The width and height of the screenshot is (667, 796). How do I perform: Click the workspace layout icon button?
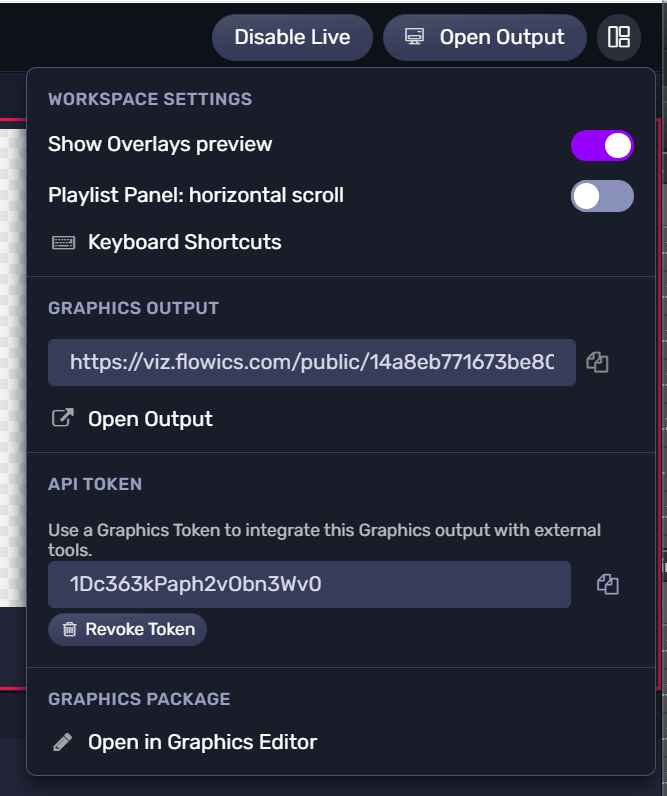619,38
